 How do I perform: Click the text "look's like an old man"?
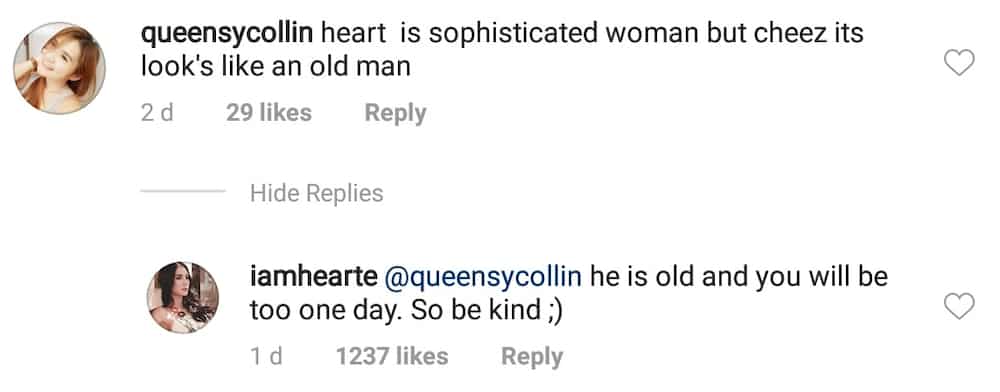(x=276, y=66)
